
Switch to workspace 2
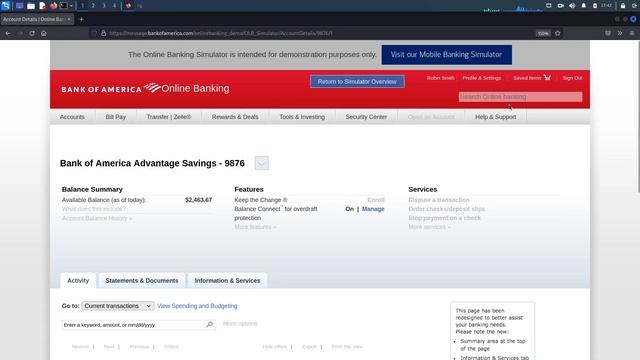click(93, 6)
